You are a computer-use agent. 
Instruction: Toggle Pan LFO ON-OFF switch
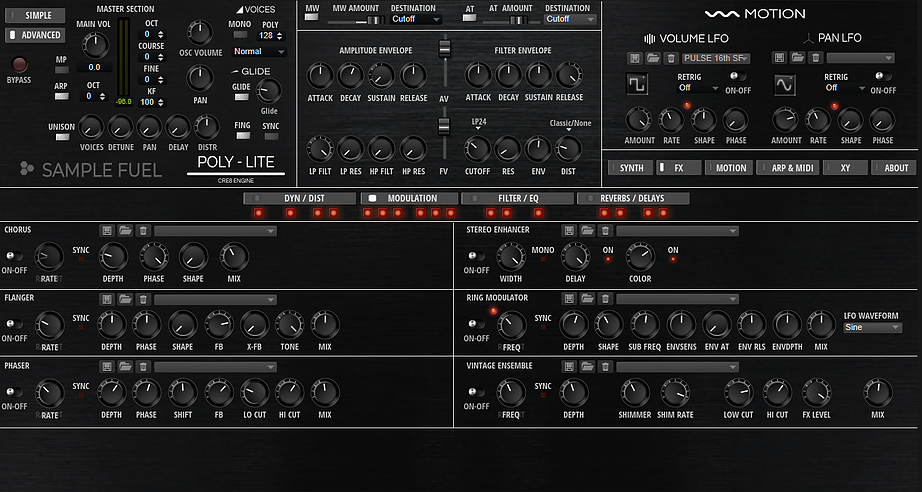coord(883,76)
